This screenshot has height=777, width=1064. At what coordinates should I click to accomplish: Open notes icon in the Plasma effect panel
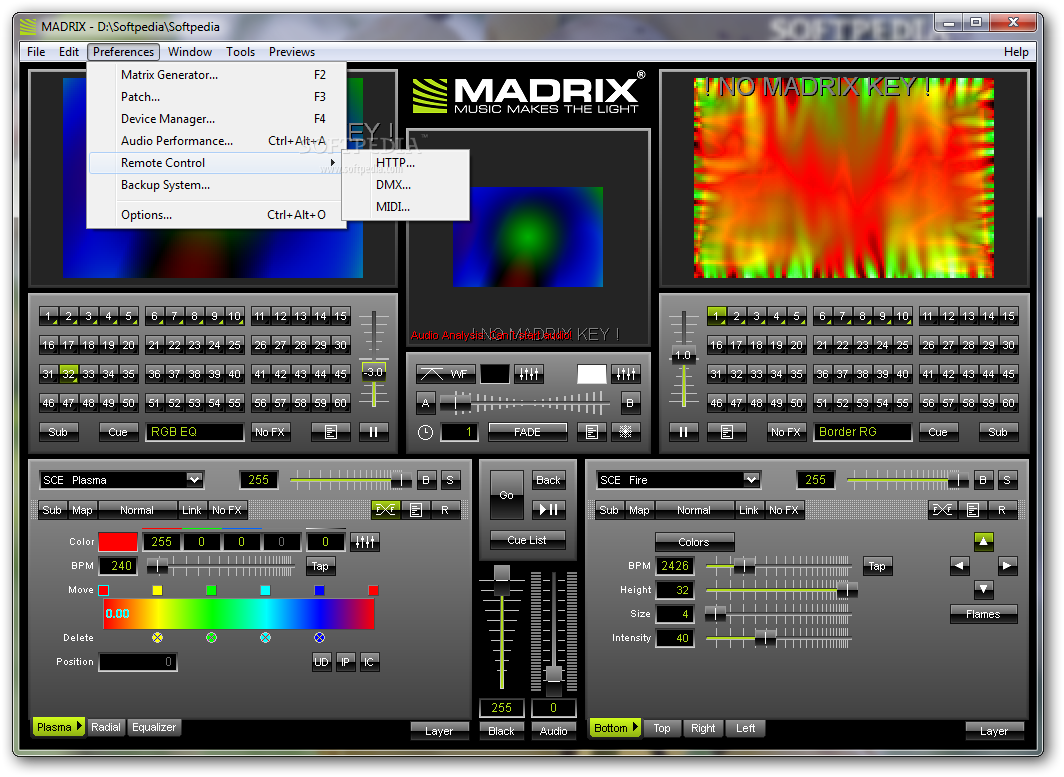[x=416, y=510]
